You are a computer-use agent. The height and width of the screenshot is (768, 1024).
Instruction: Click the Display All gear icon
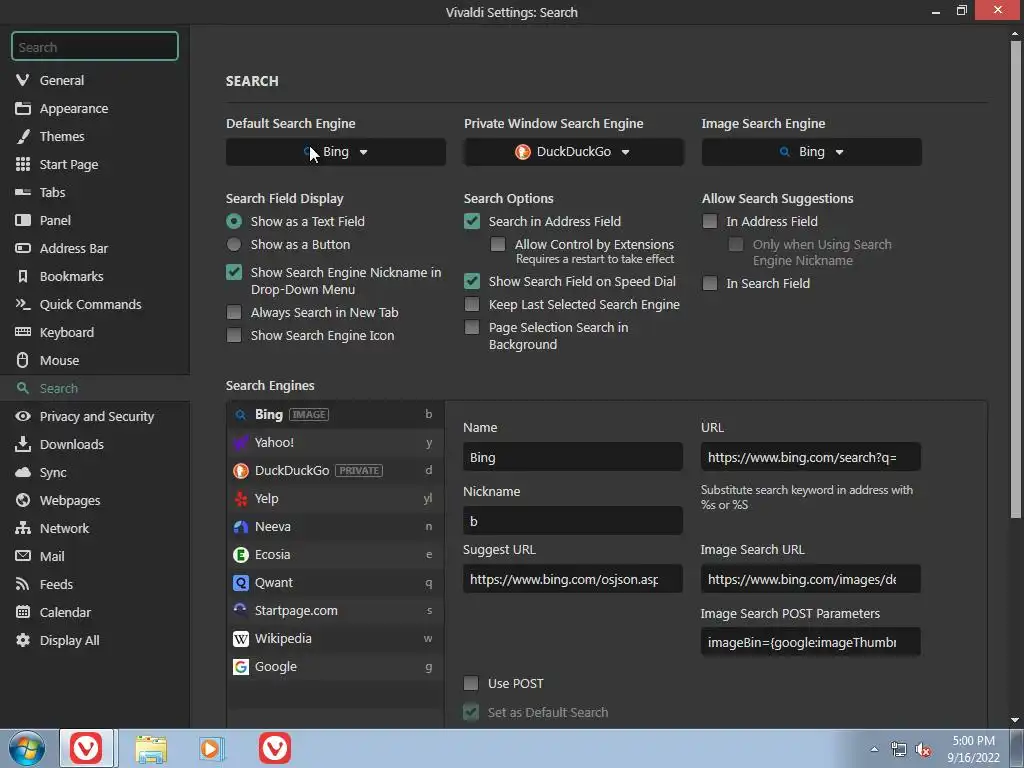pyautogui.click(x=23, y=640)
